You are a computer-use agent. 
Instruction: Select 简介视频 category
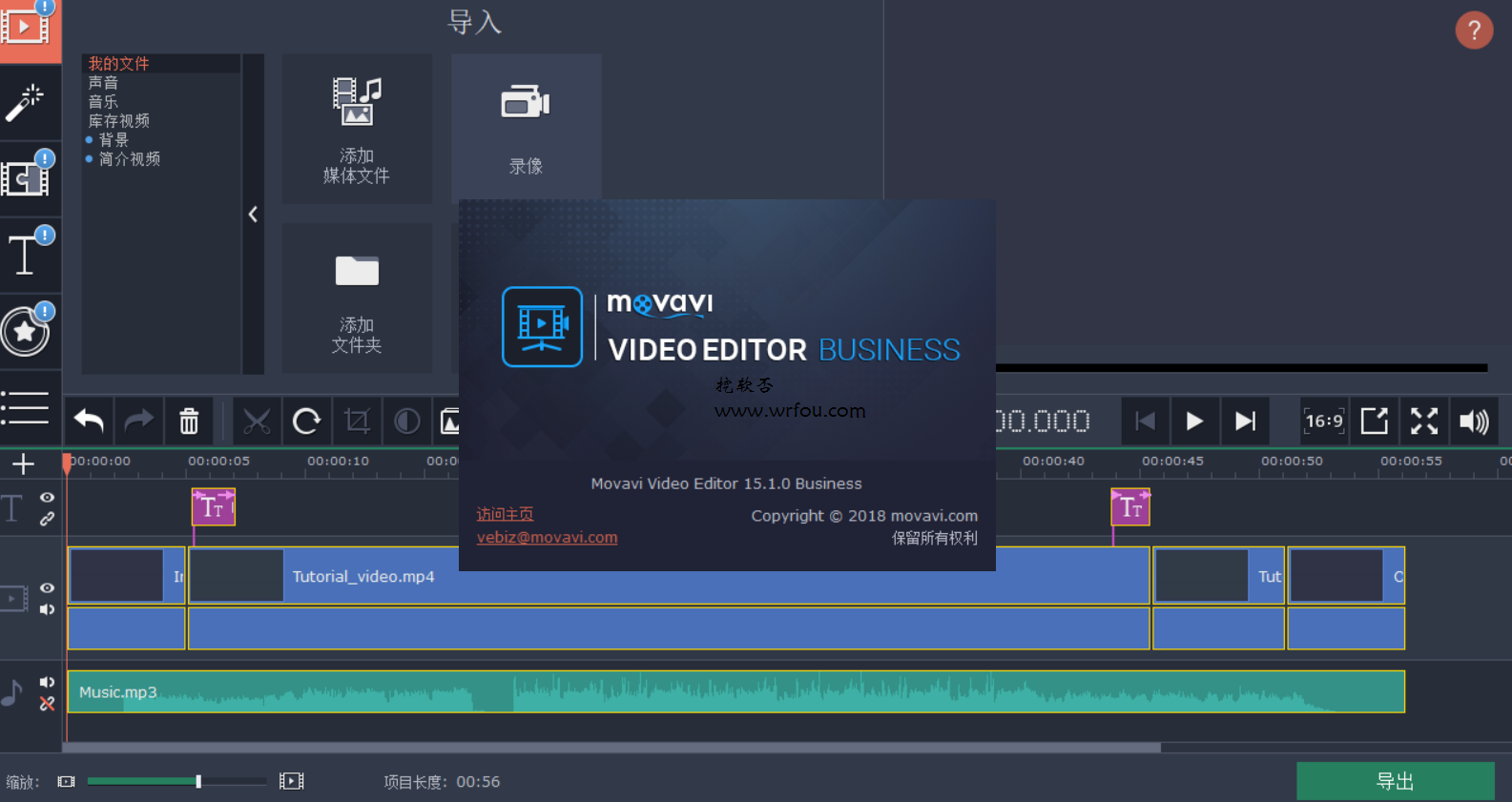(130, 159)
